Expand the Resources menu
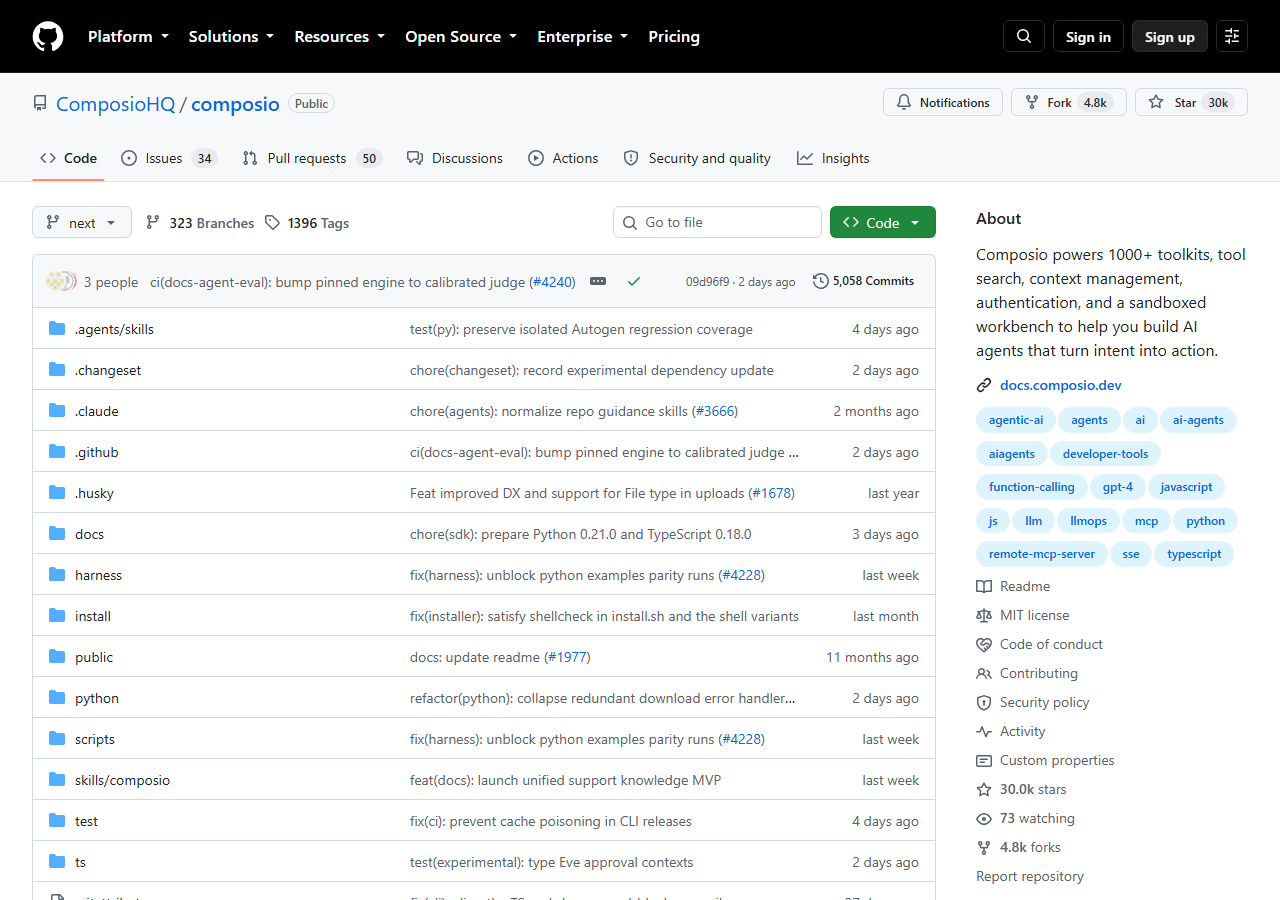 [339, 36]
